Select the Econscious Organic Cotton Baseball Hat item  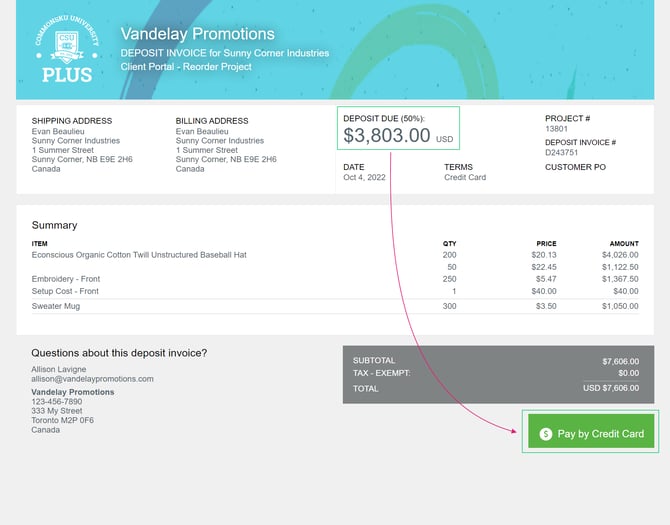pyautogui.click(x=139, y=255)
